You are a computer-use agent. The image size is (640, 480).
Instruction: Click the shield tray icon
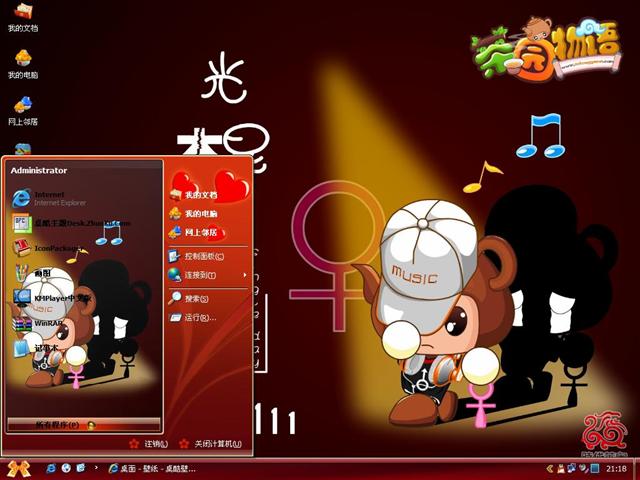click(583, 468)
